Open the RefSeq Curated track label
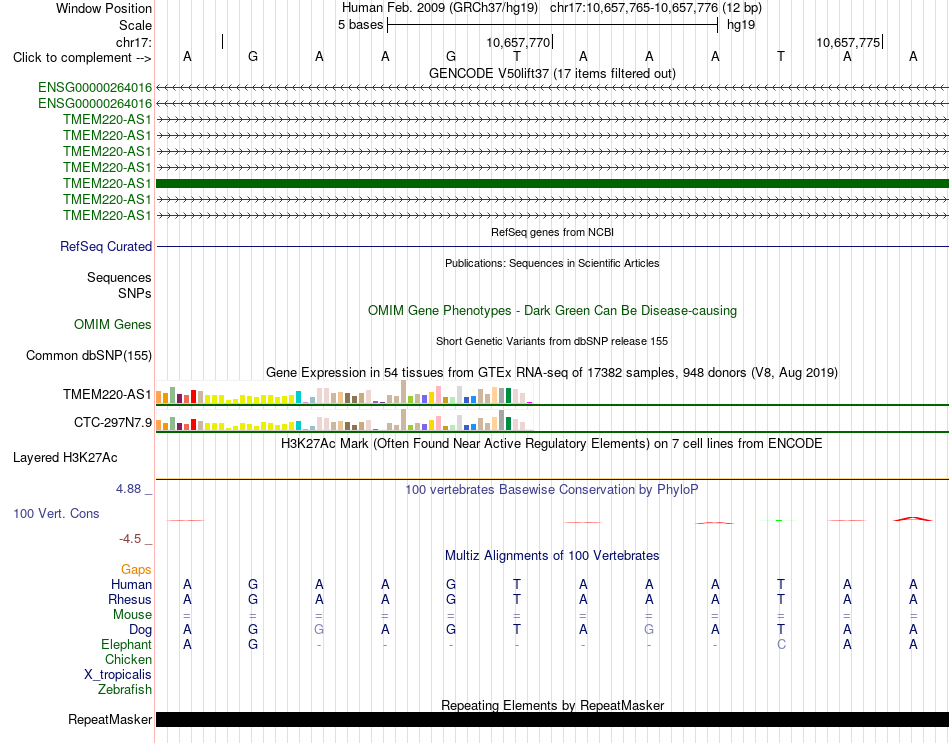Screen dimensions: 950x743 (106, 247)
